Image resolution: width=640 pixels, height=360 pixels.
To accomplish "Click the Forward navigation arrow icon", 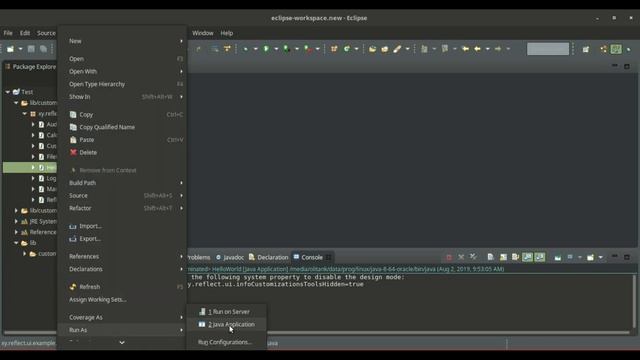I will point(498,49).
